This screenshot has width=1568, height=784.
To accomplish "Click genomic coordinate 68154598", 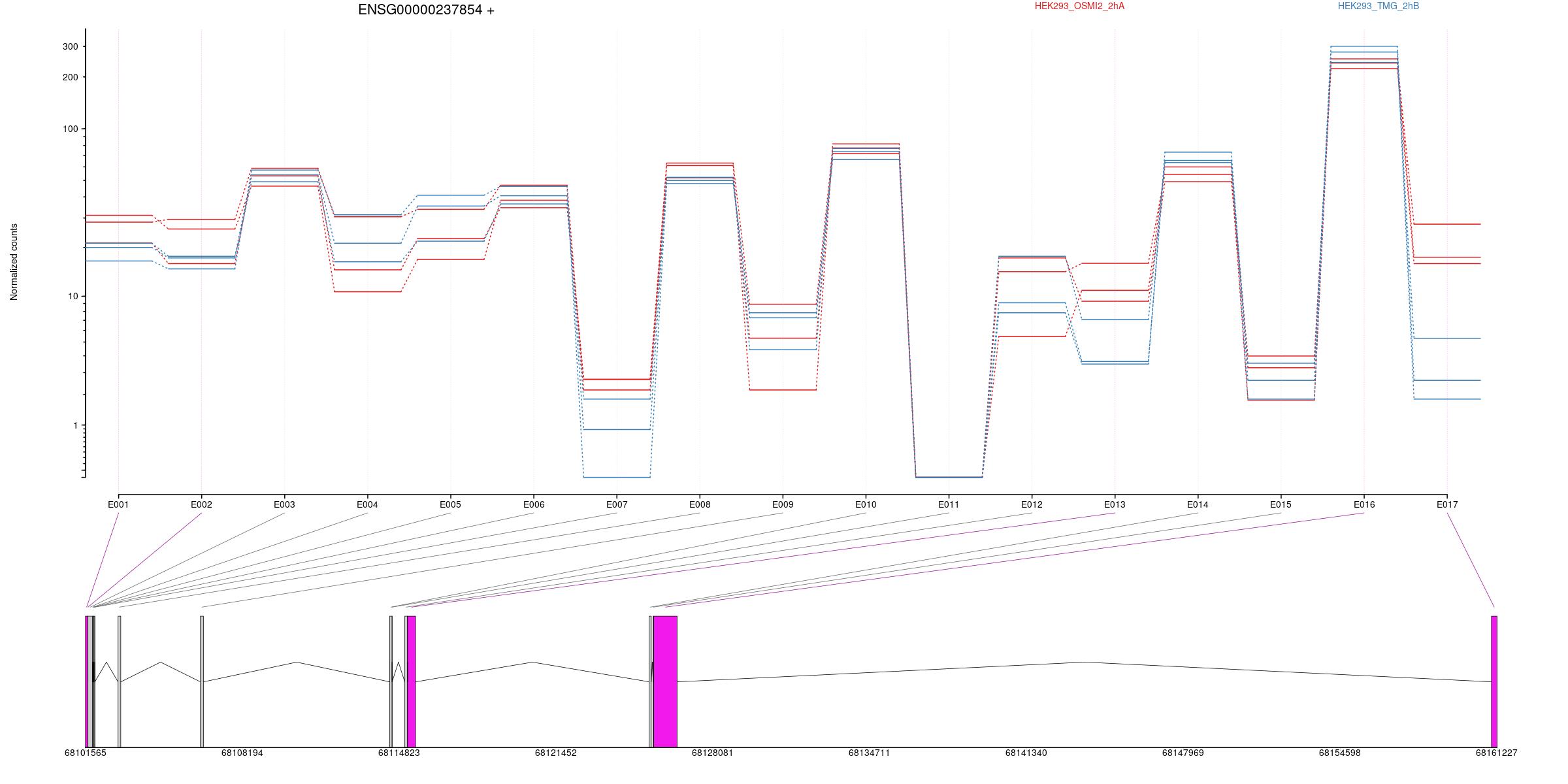I will (x=1340, y=753).
